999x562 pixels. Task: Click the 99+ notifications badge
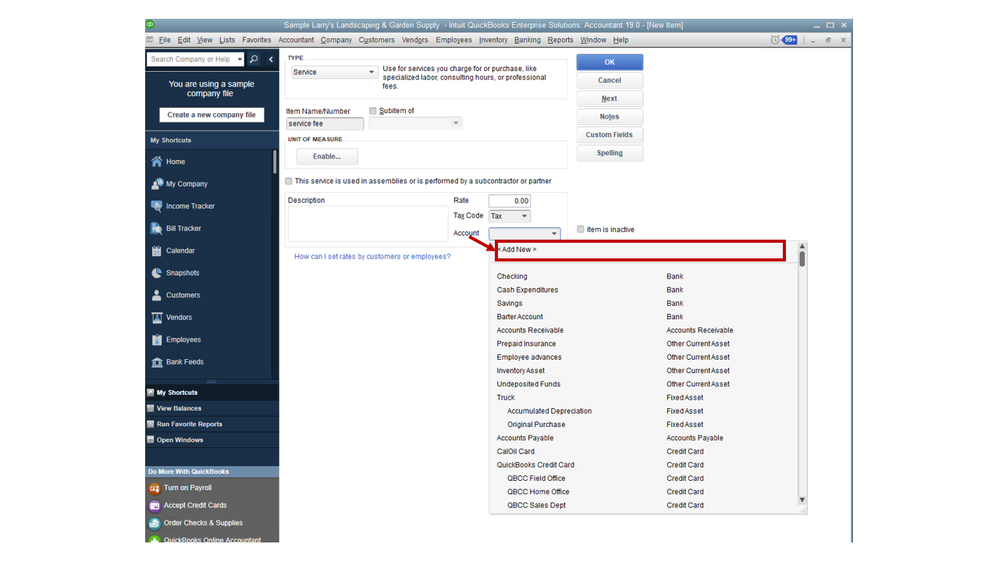tap(790, 40)
